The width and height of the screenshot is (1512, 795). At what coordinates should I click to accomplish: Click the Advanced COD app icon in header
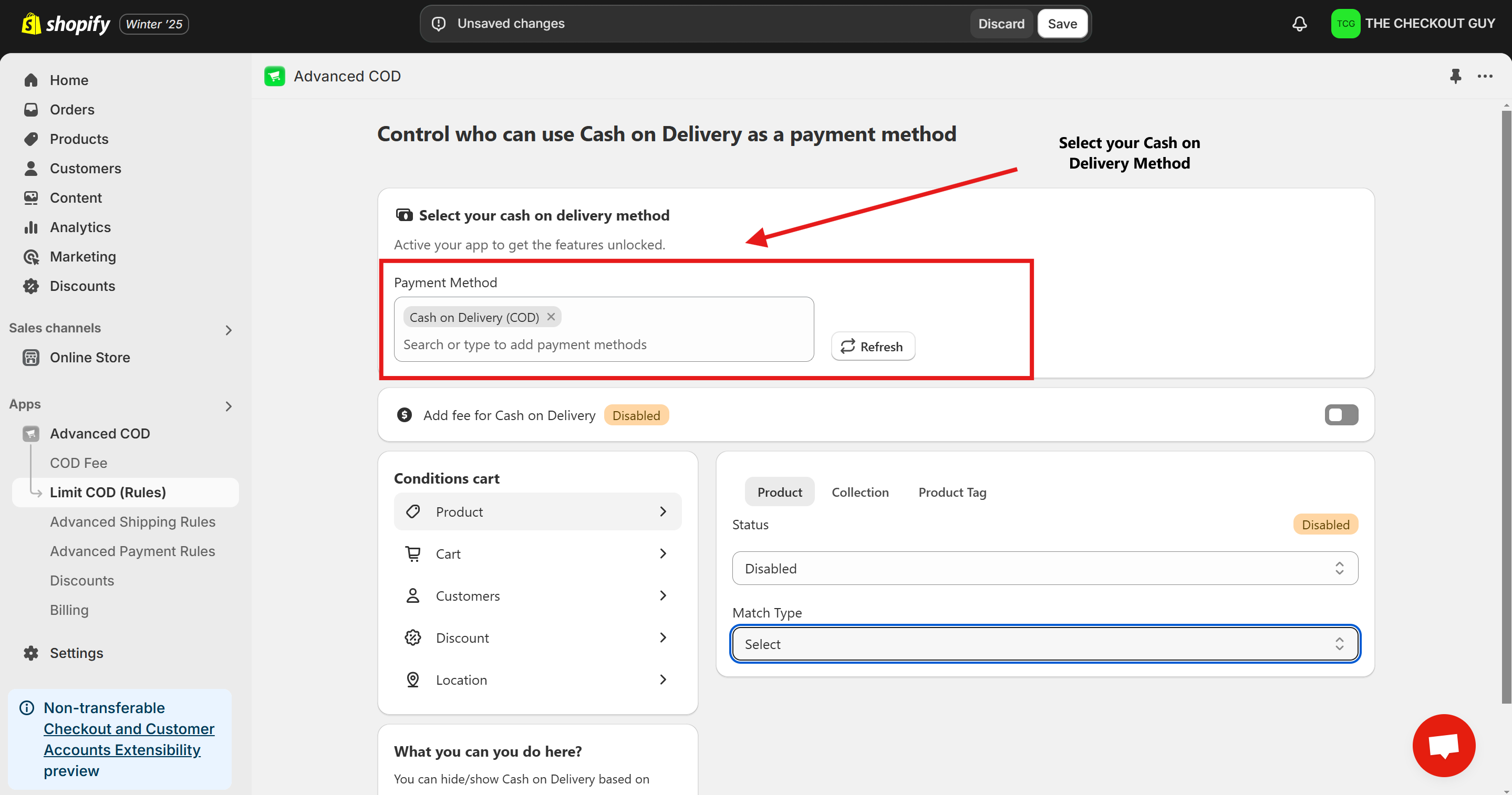(x=275, y=76)
